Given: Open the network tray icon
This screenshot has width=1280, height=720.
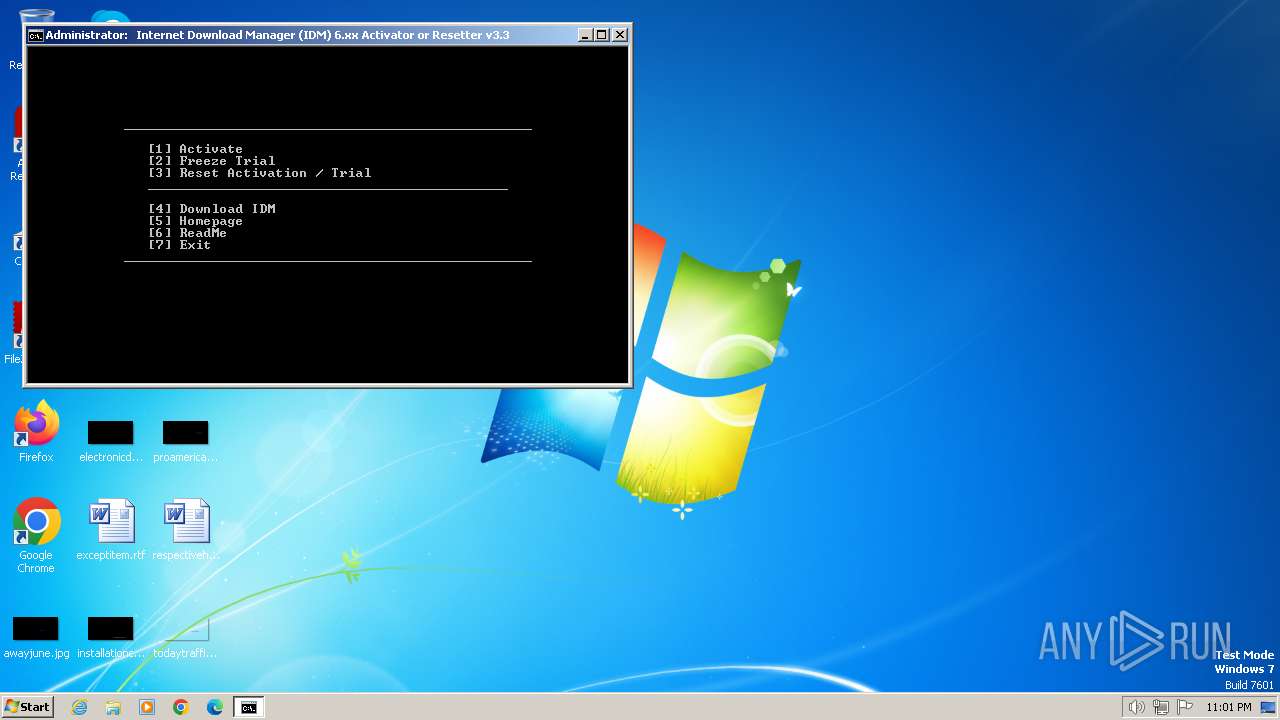Looking at the screenshot, I should [1161, 707].
